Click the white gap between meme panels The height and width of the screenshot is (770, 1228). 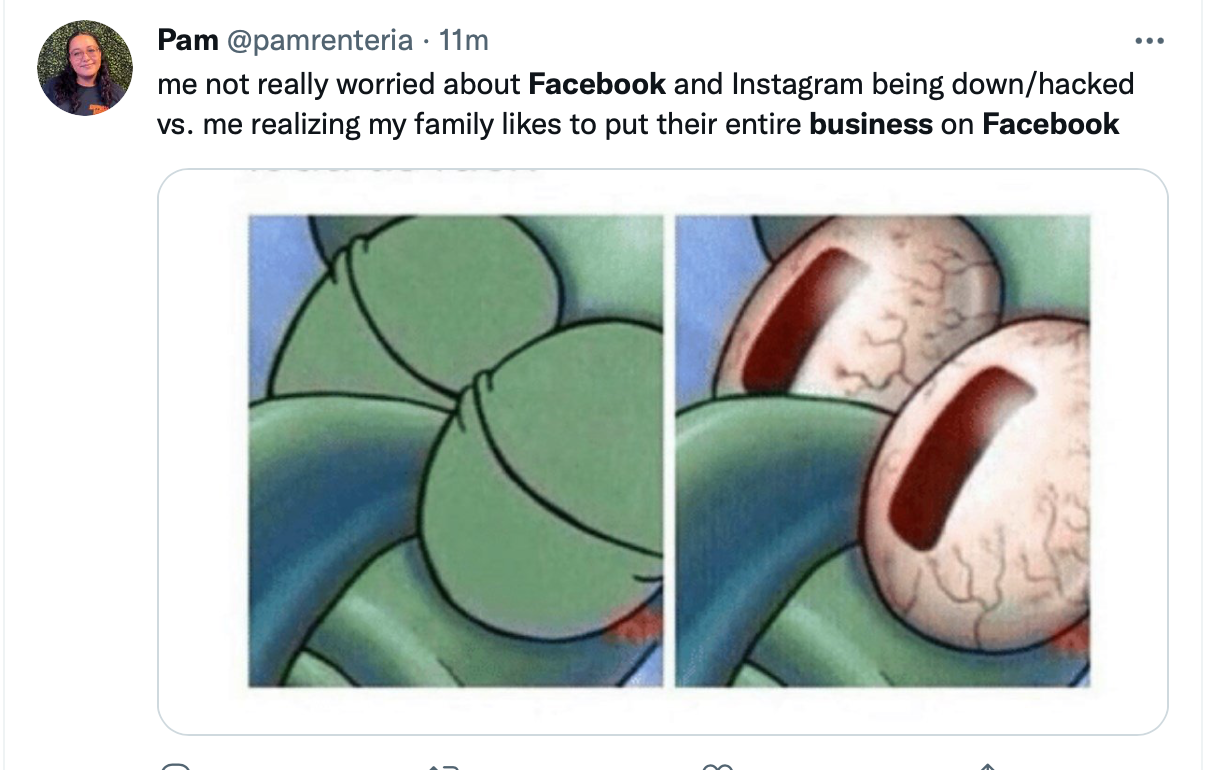point(669,450)
